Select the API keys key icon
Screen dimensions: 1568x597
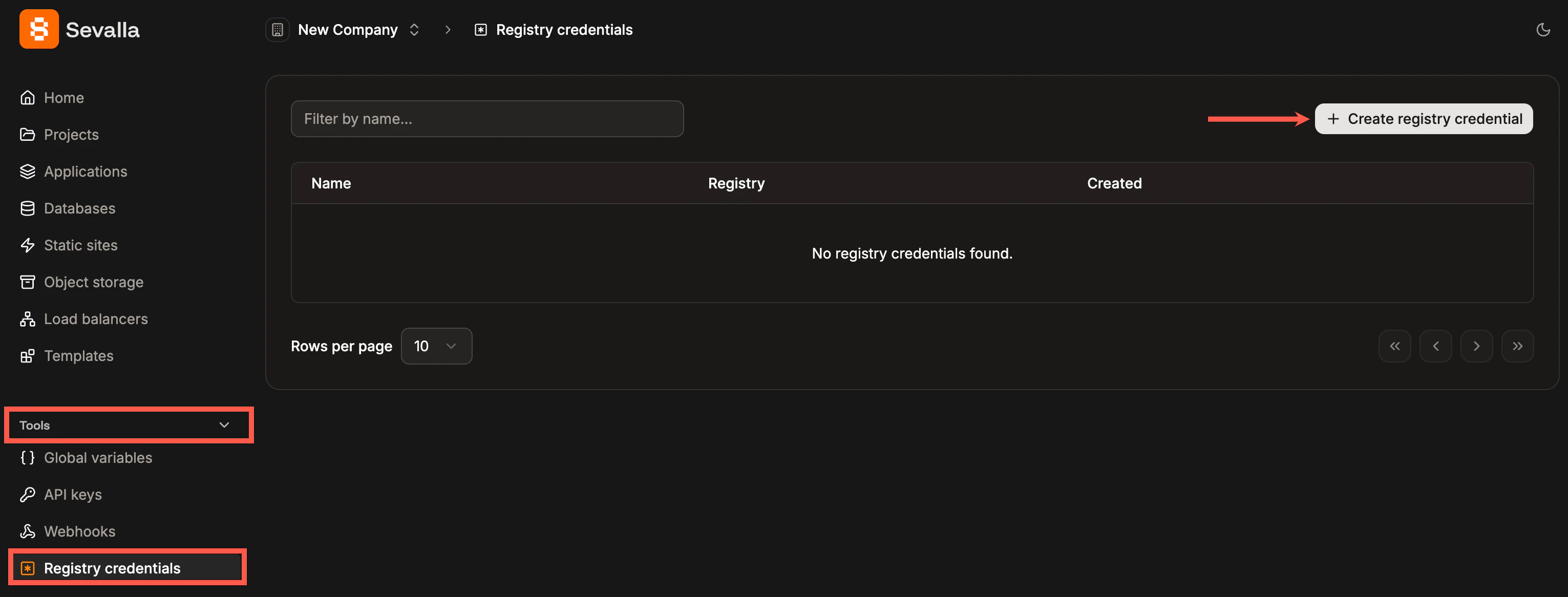point(27,494)
